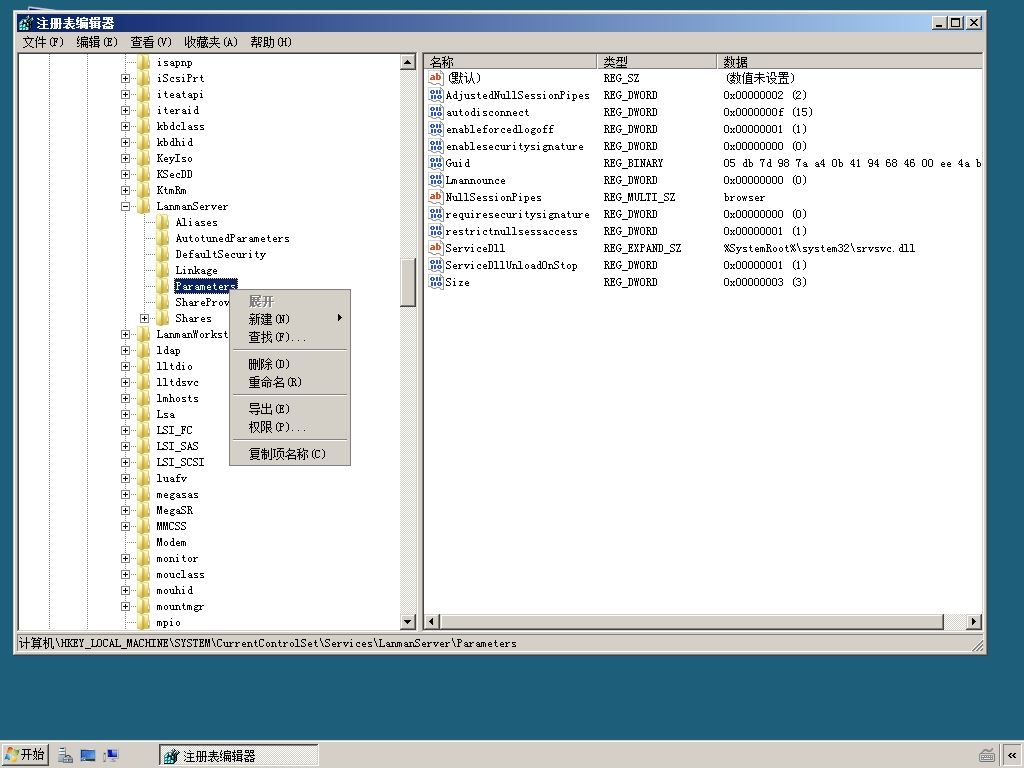Click the folder icon of Modem key
Image resolution: width=1024 pixels, height=768 pixels.
tap(144, 543)
